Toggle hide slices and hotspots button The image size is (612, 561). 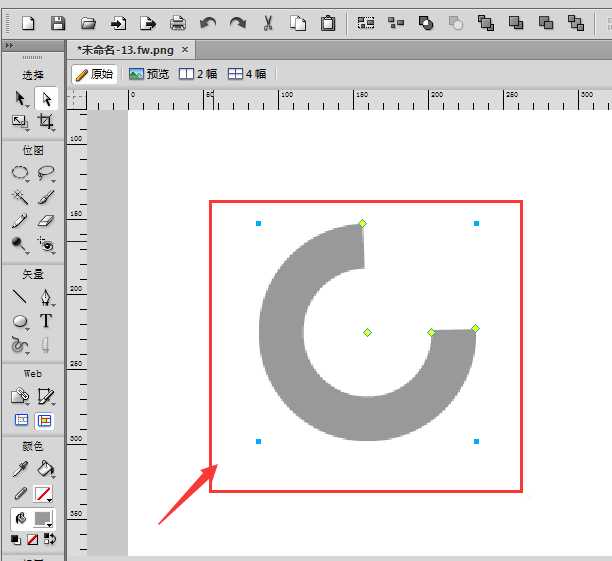click(20, 421)
